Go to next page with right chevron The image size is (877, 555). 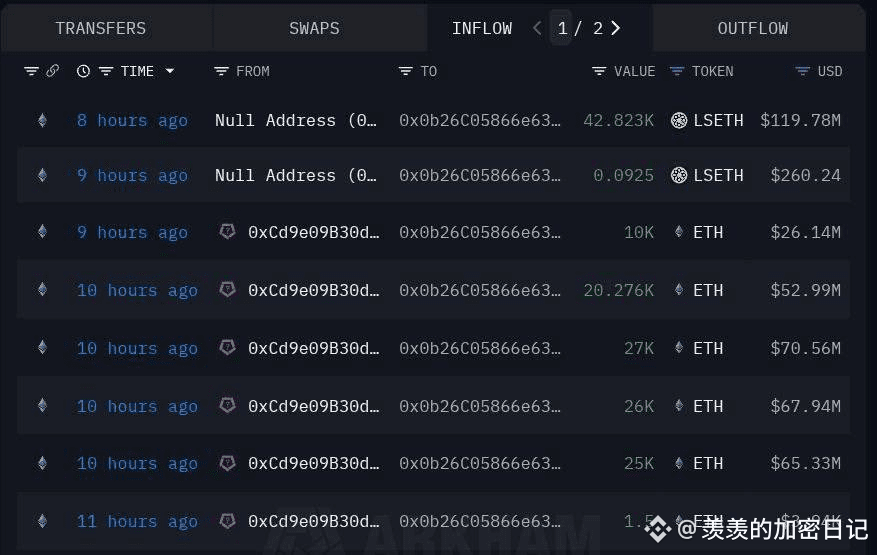[x=616, y=28]
